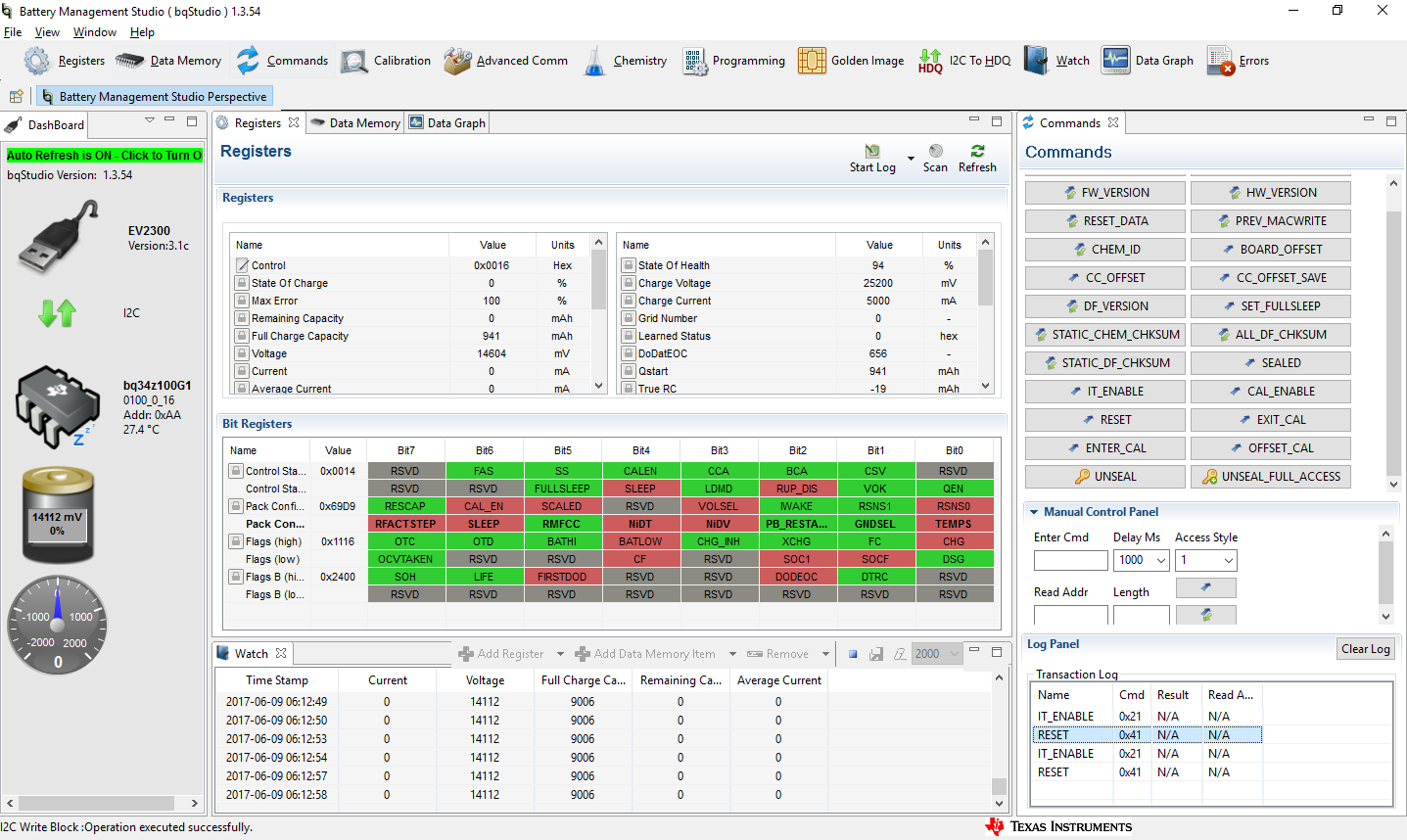Toggle lock on Charge Voltage register
The height and width of the screenshot is (840, 1407).
tap(629, 283)
